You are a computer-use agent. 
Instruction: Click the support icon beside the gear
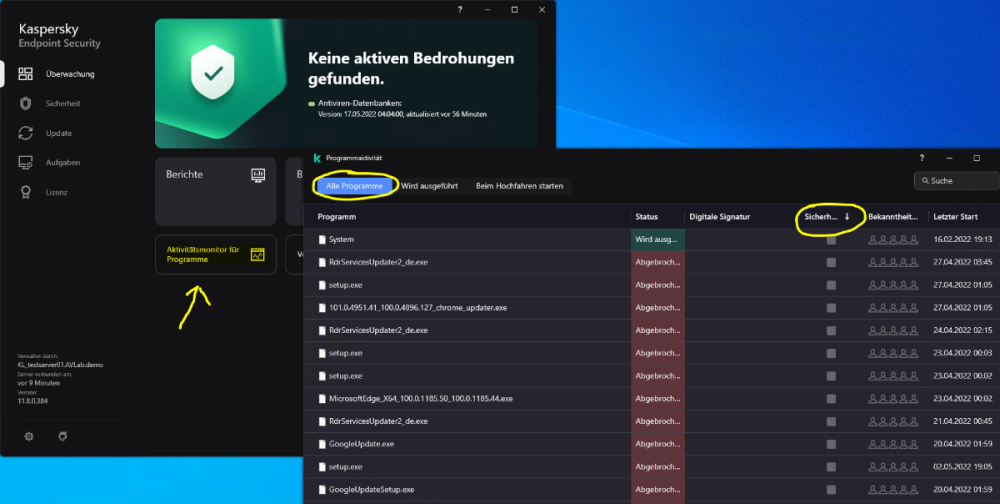(x=62, y=436)
